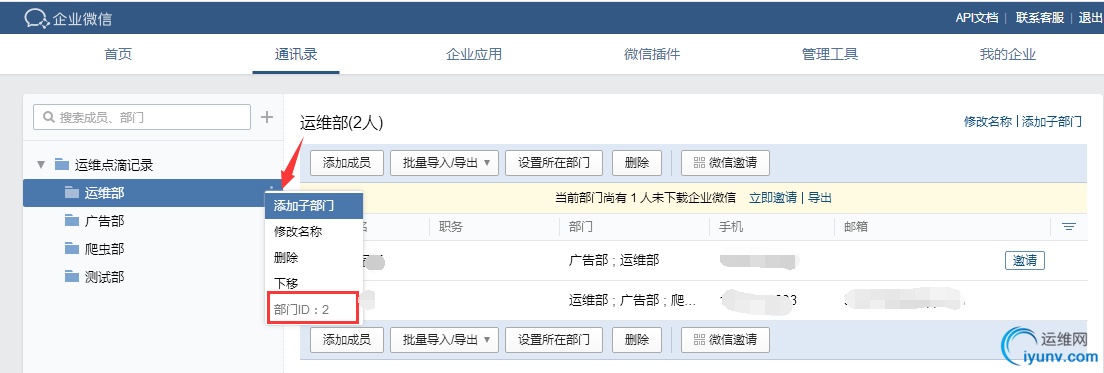Click the magnifier icon in search field
Viewport: 1104px width, 373px height.
49,117
